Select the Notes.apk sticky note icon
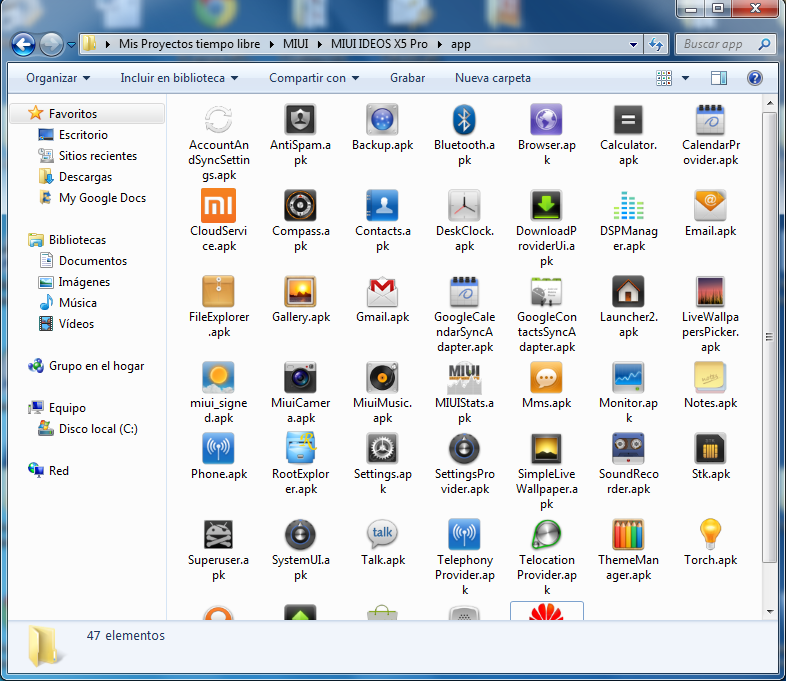This screenshot has width=786, height=682. (x=710, y=377)
